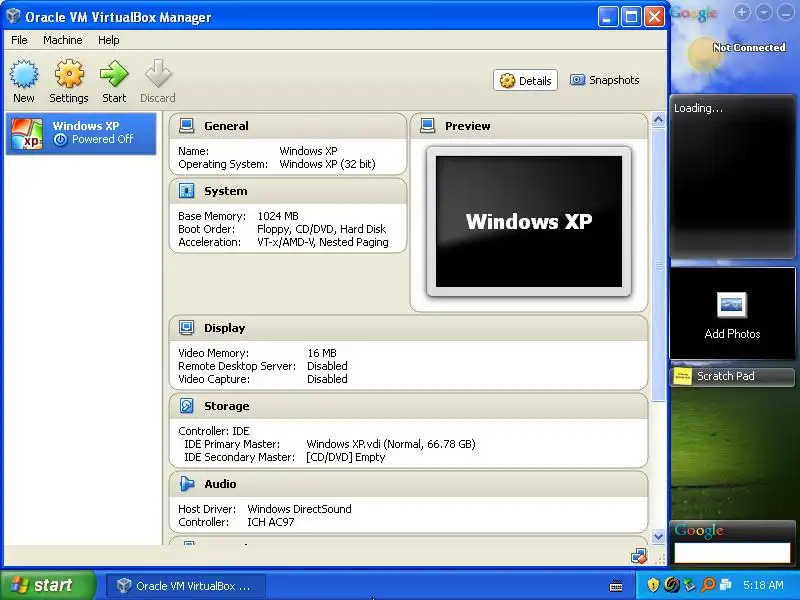Click the Google search box in sidebar
This screenshot has height=600, width=800.
tap(732, 553)
